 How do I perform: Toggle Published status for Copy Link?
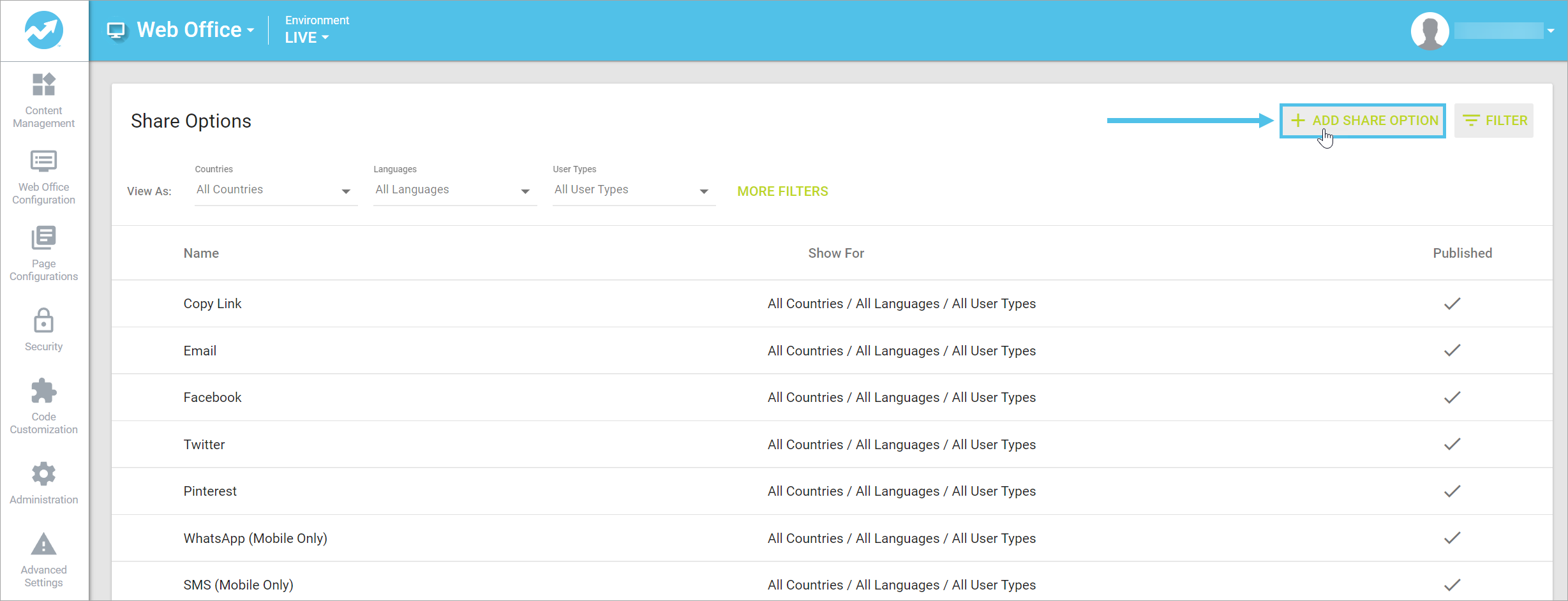[1451, 304]
